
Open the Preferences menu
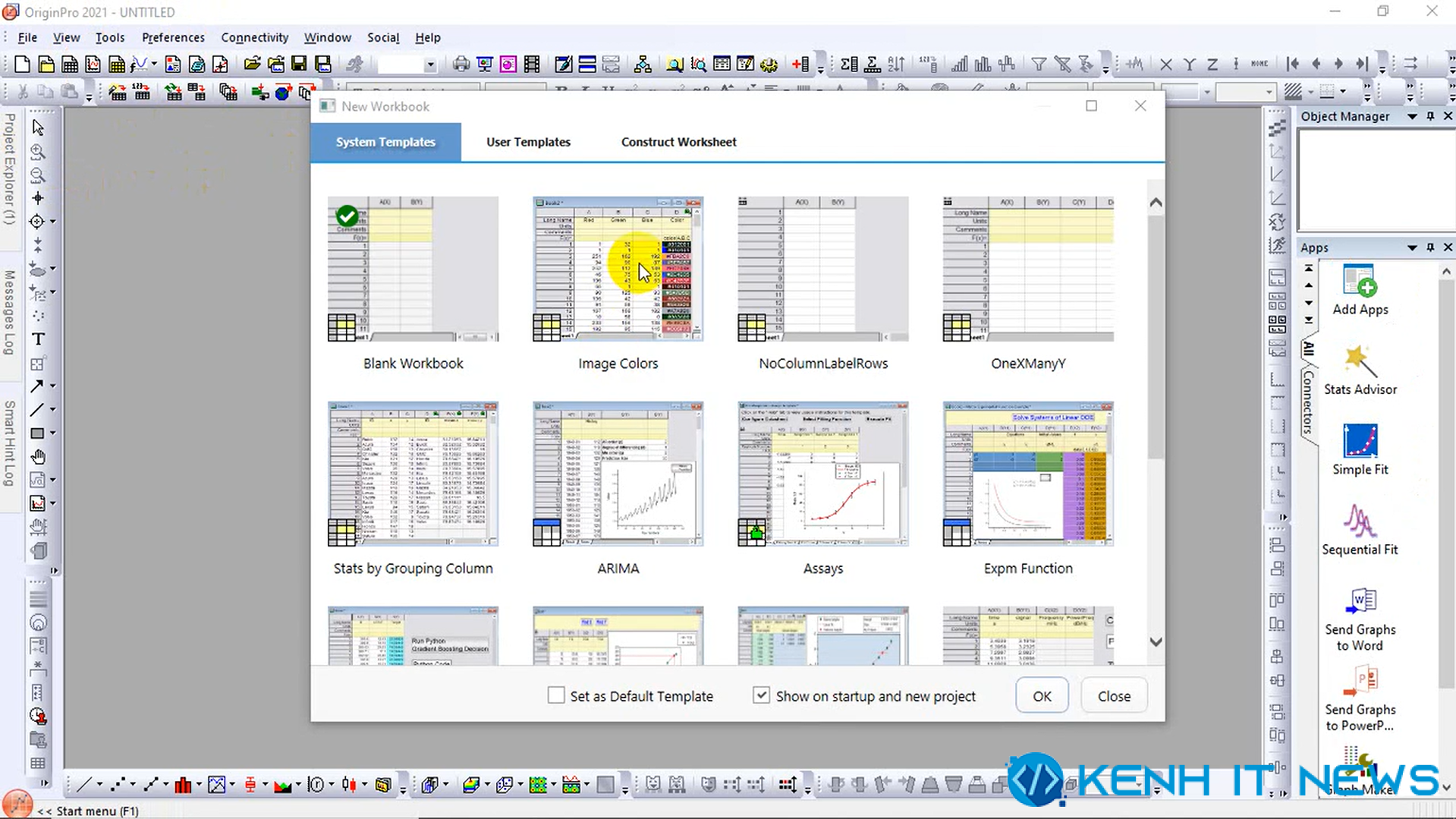(173, 37)
